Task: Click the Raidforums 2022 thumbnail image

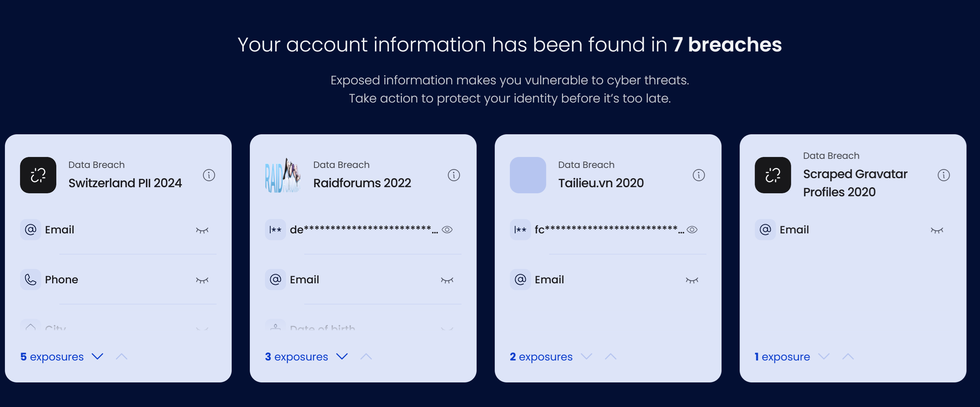Action: (283, 175)
